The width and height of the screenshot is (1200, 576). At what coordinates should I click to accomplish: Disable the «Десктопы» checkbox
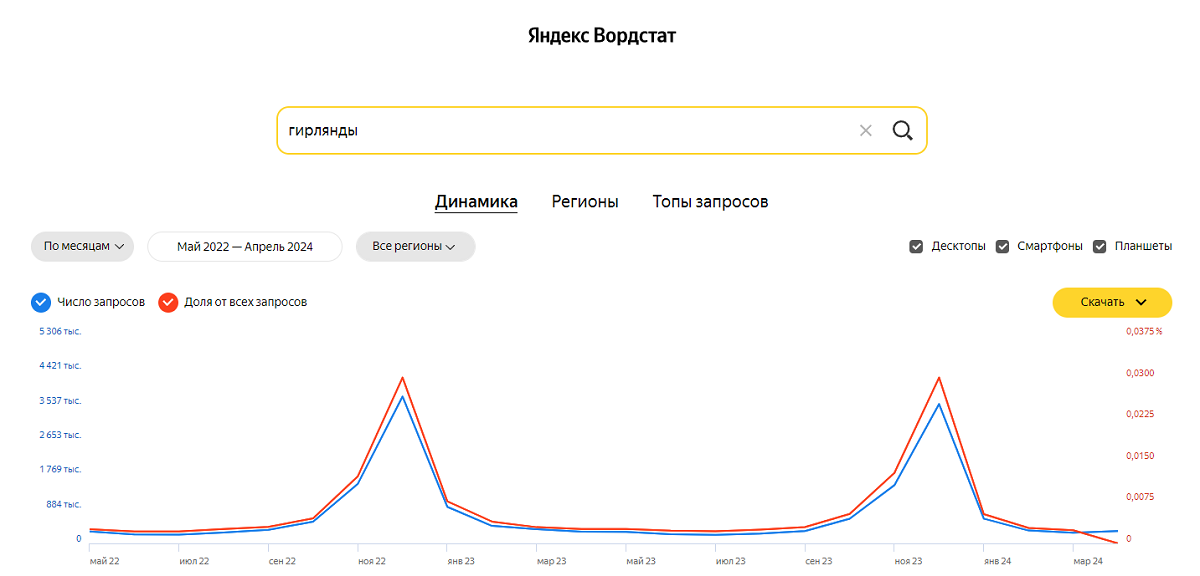pos(916,245)
